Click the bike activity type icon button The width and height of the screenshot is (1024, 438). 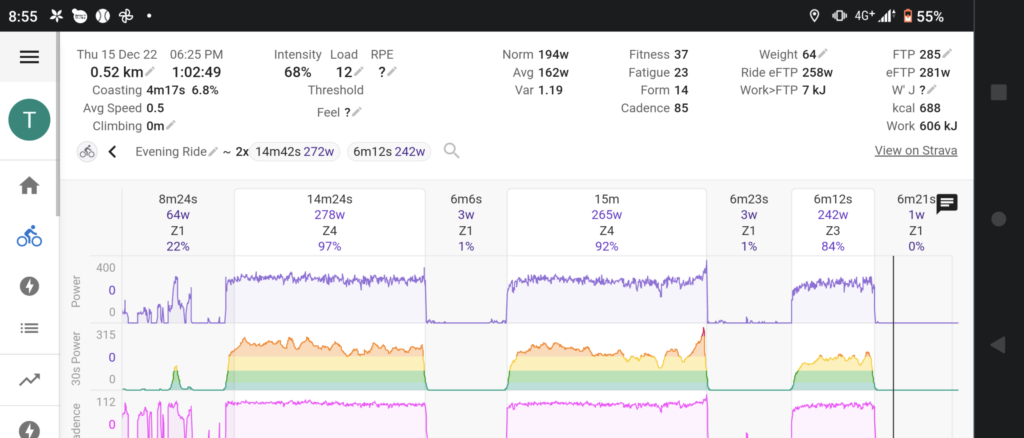tap(88, 152)
